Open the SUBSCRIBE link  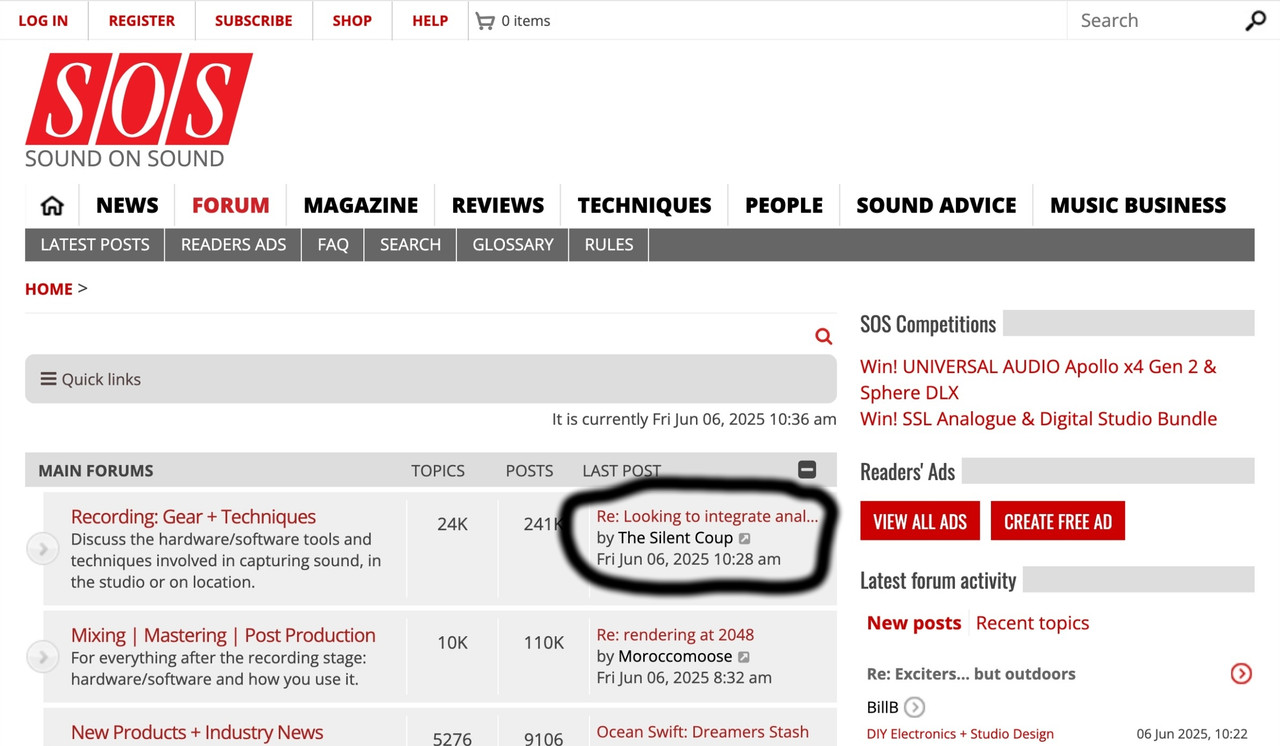(254, 20)
